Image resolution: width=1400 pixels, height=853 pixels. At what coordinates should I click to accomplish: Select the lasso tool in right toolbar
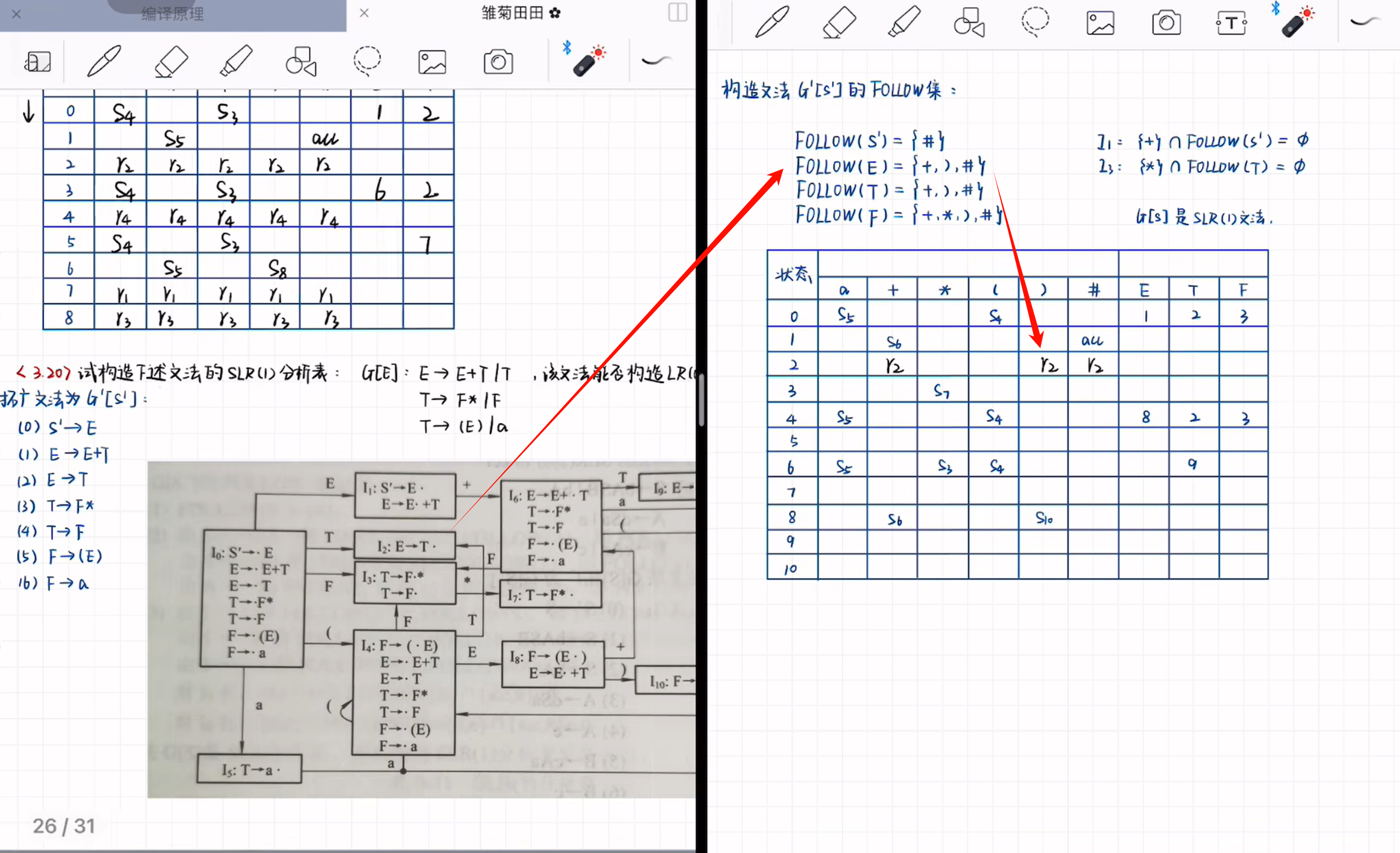pos(1035,22)
